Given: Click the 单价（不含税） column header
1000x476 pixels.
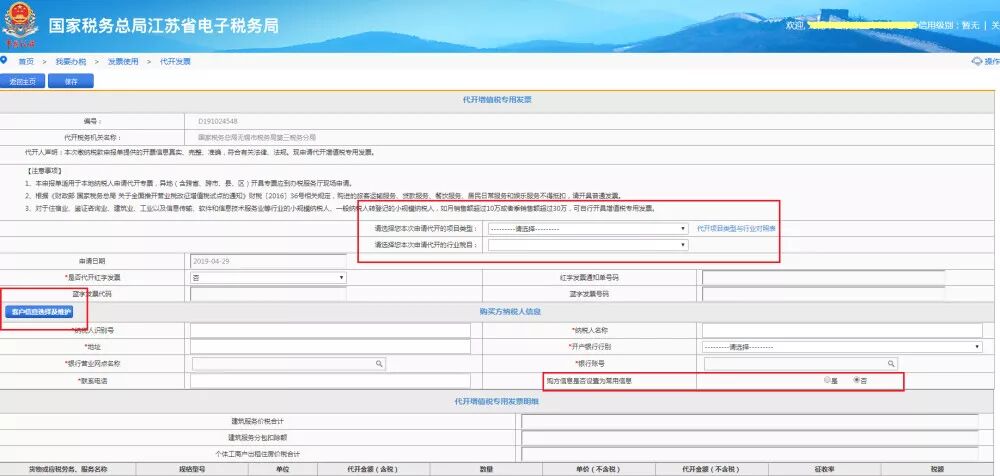Looking at the screenshot, I should point(598,470).
